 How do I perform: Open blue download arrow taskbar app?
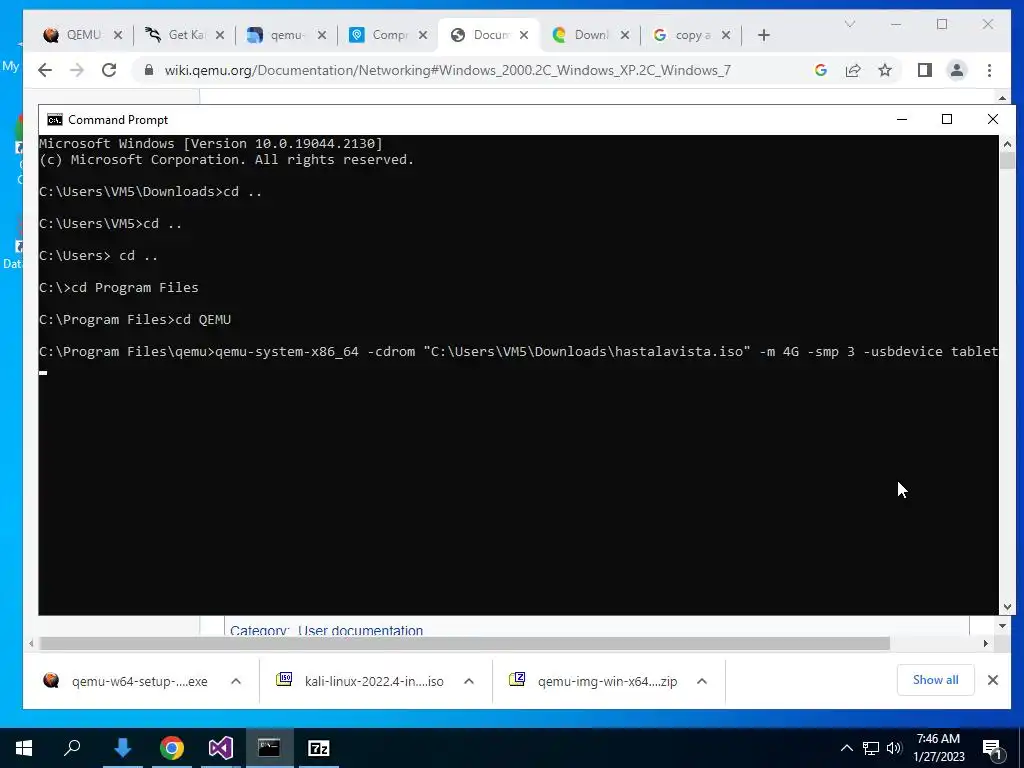123,748
